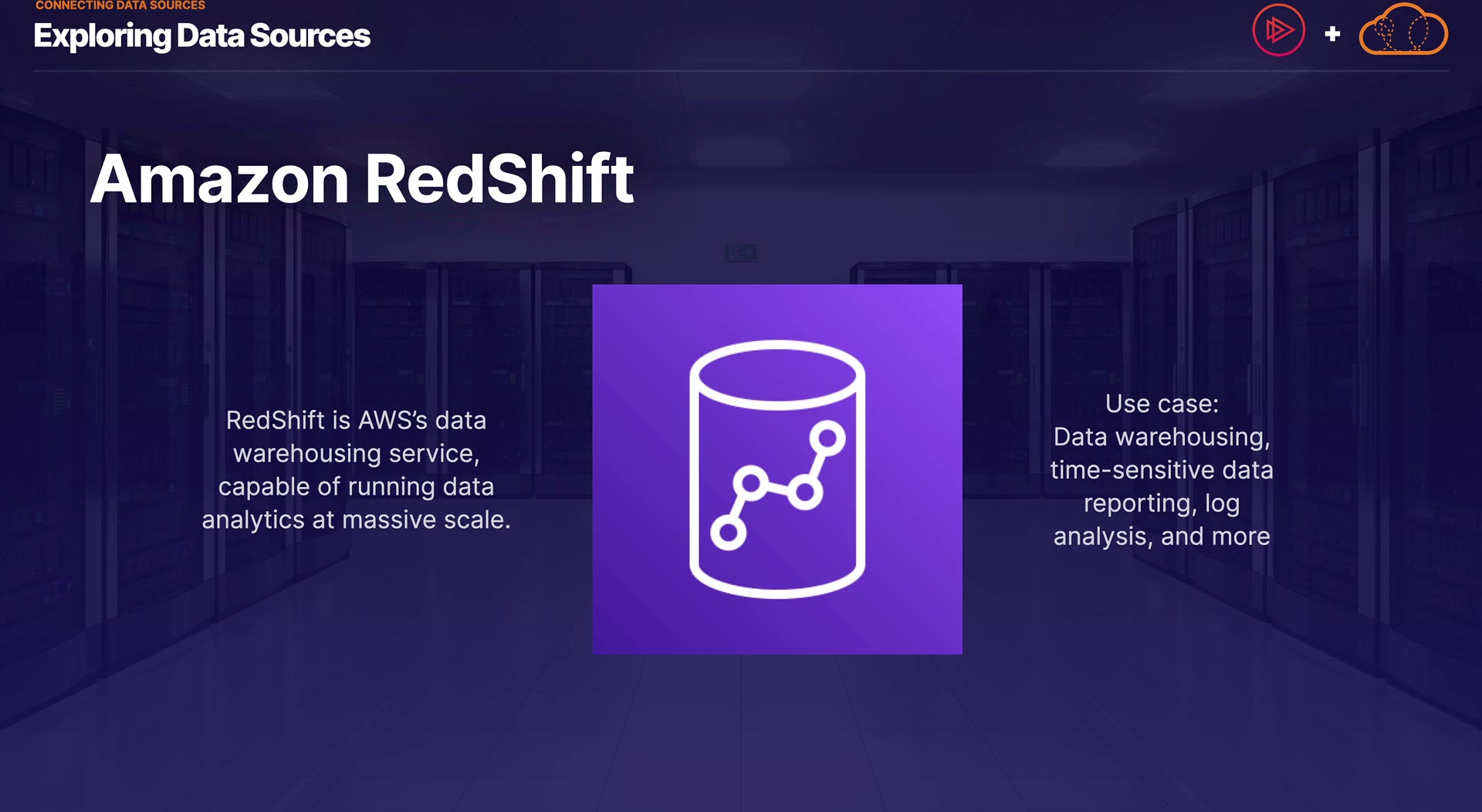This screenshot has height=812, width=1482.
Task: Click the "capable of running data" text line
Action: [356, 486]
